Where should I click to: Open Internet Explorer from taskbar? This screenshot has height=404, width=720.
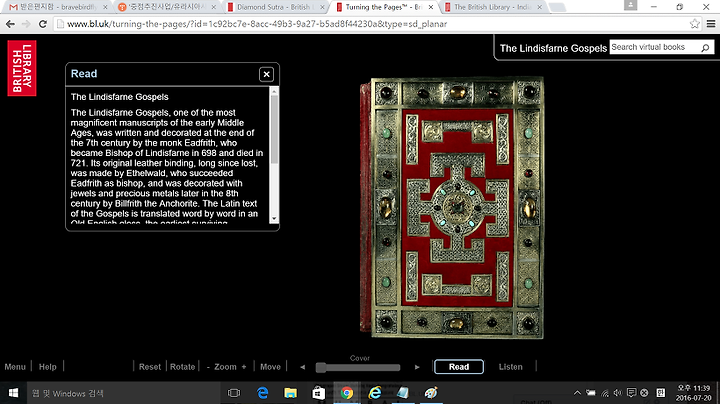[x=375, y=393]
